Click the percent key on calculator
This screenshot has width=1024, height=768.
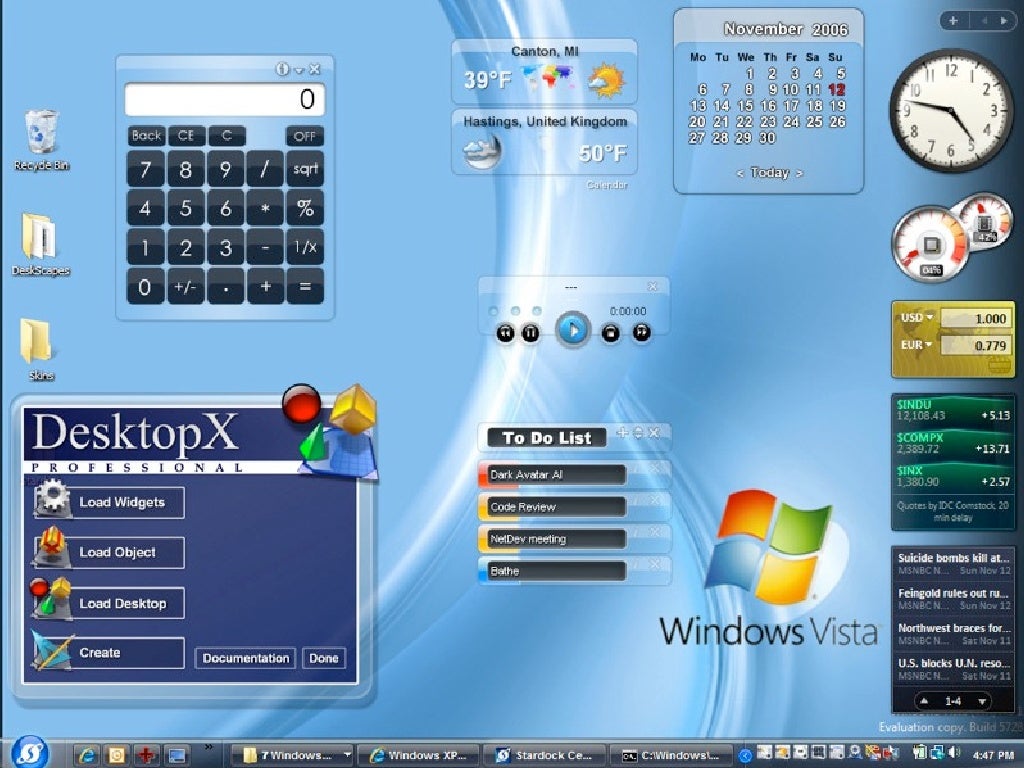tap(305, 208)
